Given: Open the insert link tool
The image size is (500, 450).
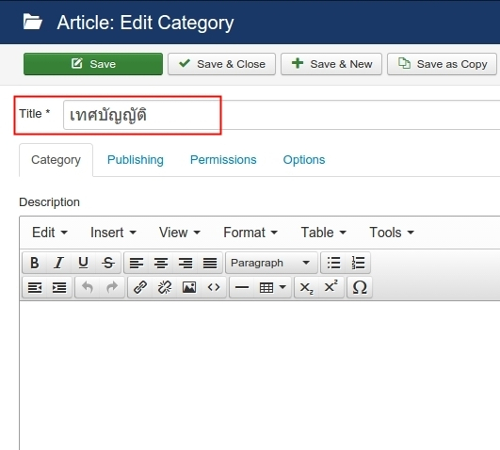Looking at the screenshot, I should click(x=140, y=287).
